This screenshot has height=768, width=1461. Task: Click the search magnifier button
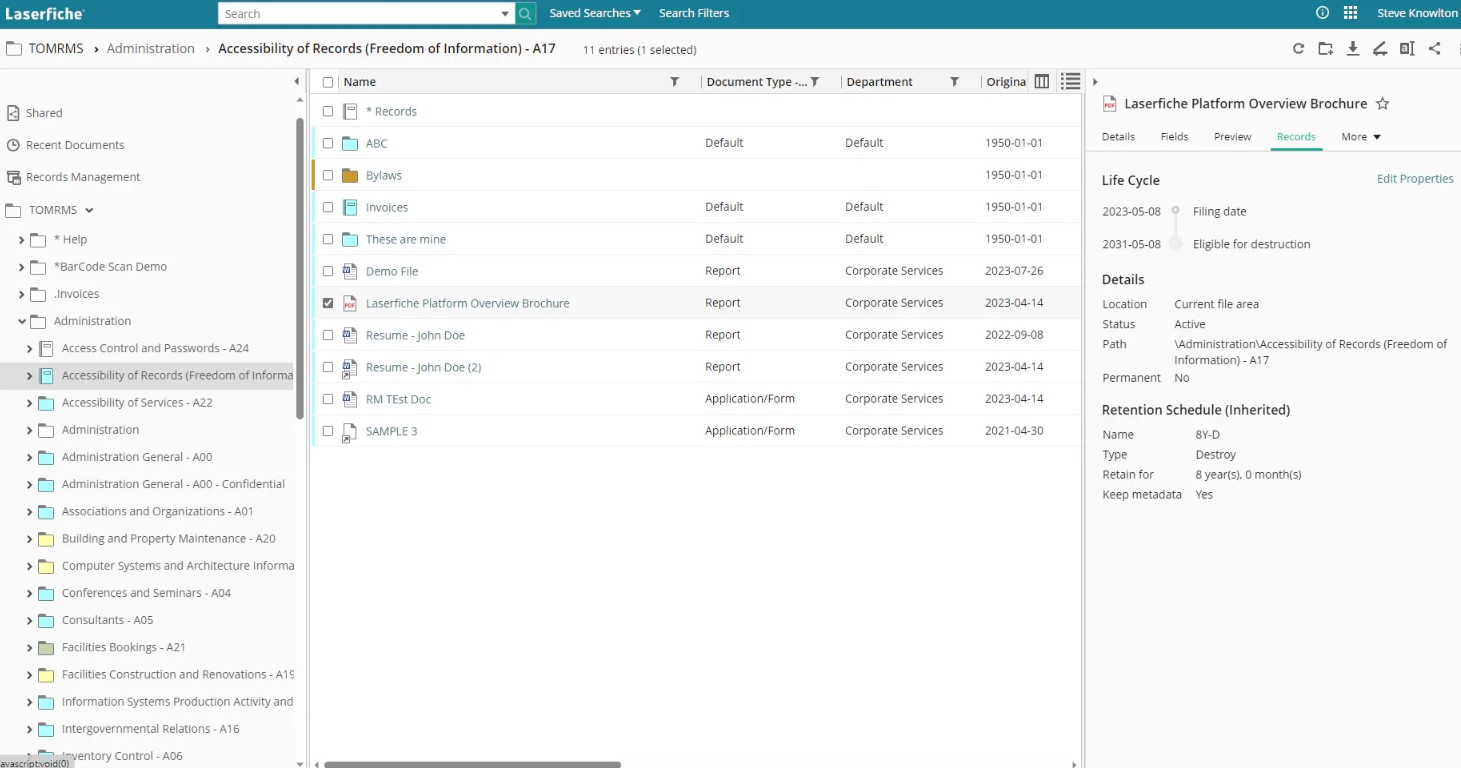click(x=526, y=13)
